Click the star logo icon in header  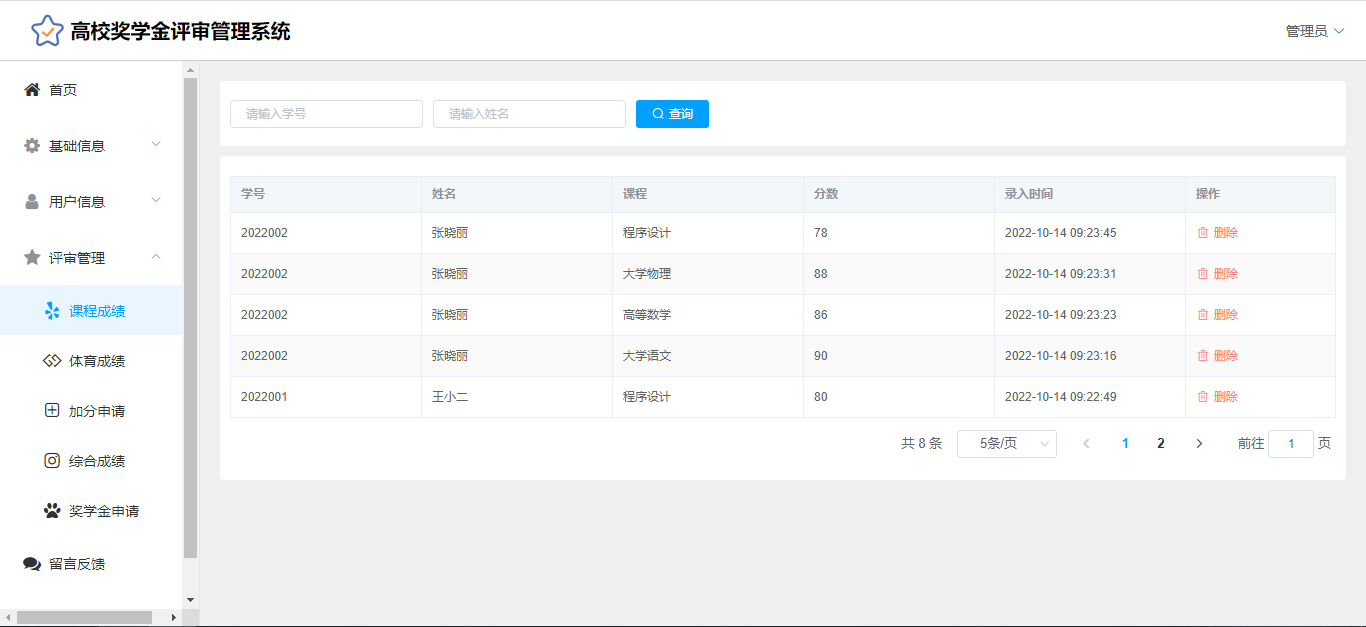47,31
